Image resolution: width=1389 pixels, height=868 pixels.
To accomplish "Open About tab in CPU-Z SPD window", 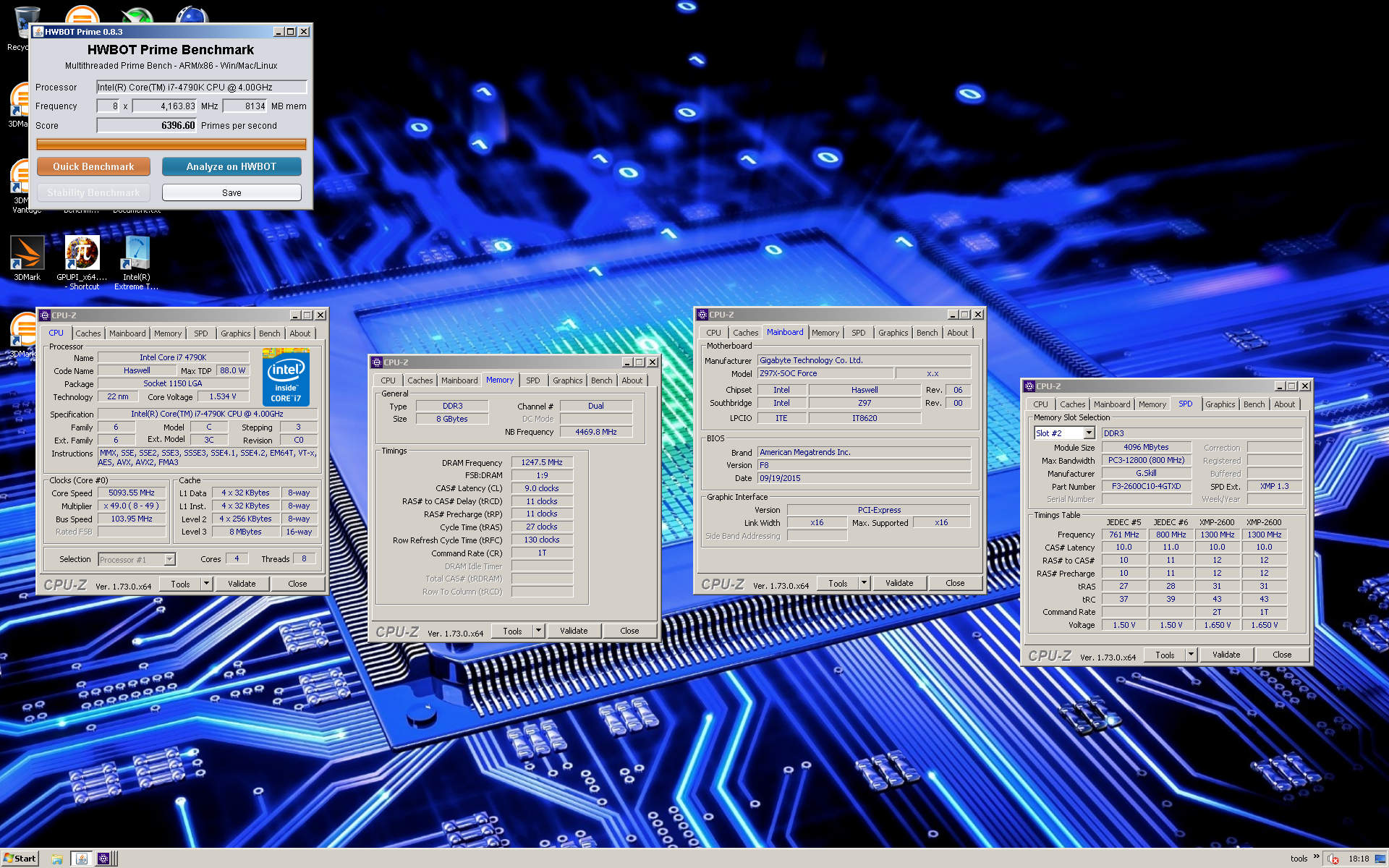I will click(x=1285, y=404).
